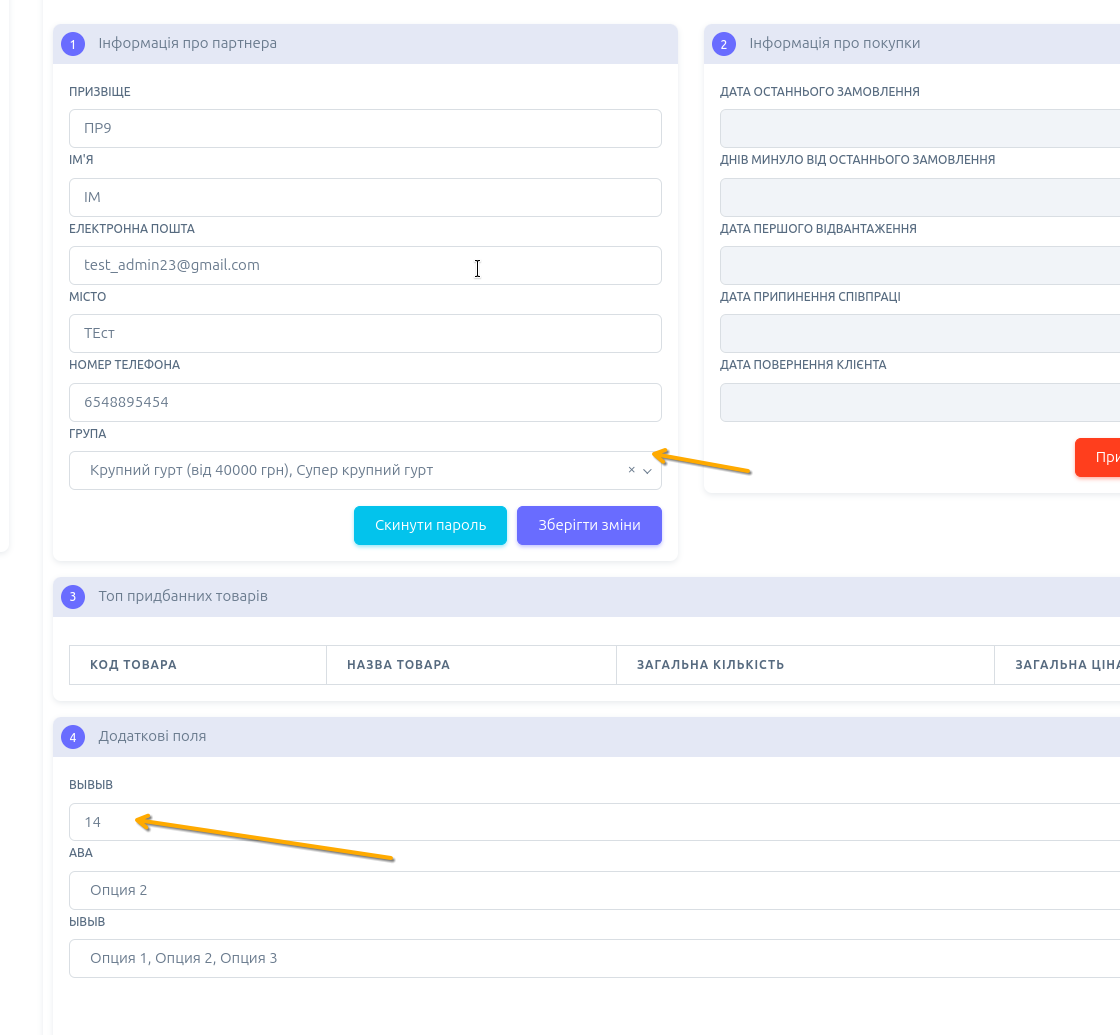Click the number 1 badge beside Інформація про партнера

(x=73, y=44)
